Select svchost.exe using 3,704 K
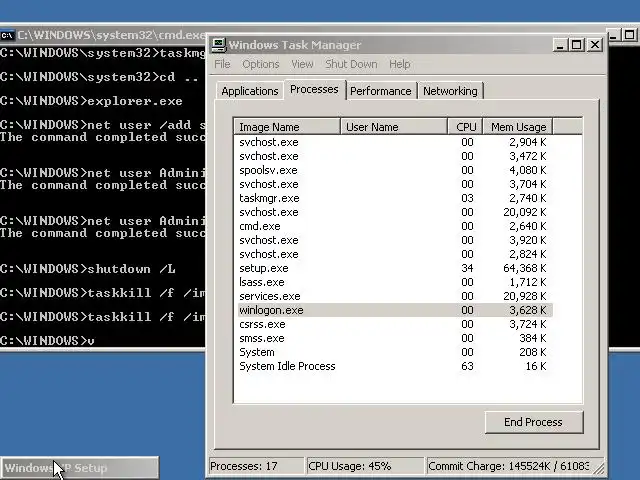 click(395, 184)
